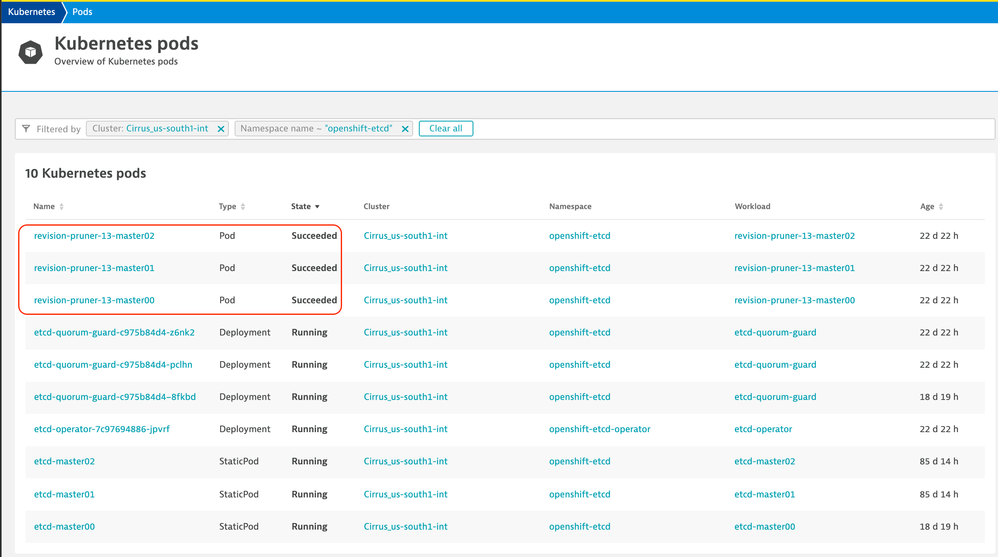Click the filter funnel icon
The height and width of the screenshot is (557, 998).
(26, 129)
